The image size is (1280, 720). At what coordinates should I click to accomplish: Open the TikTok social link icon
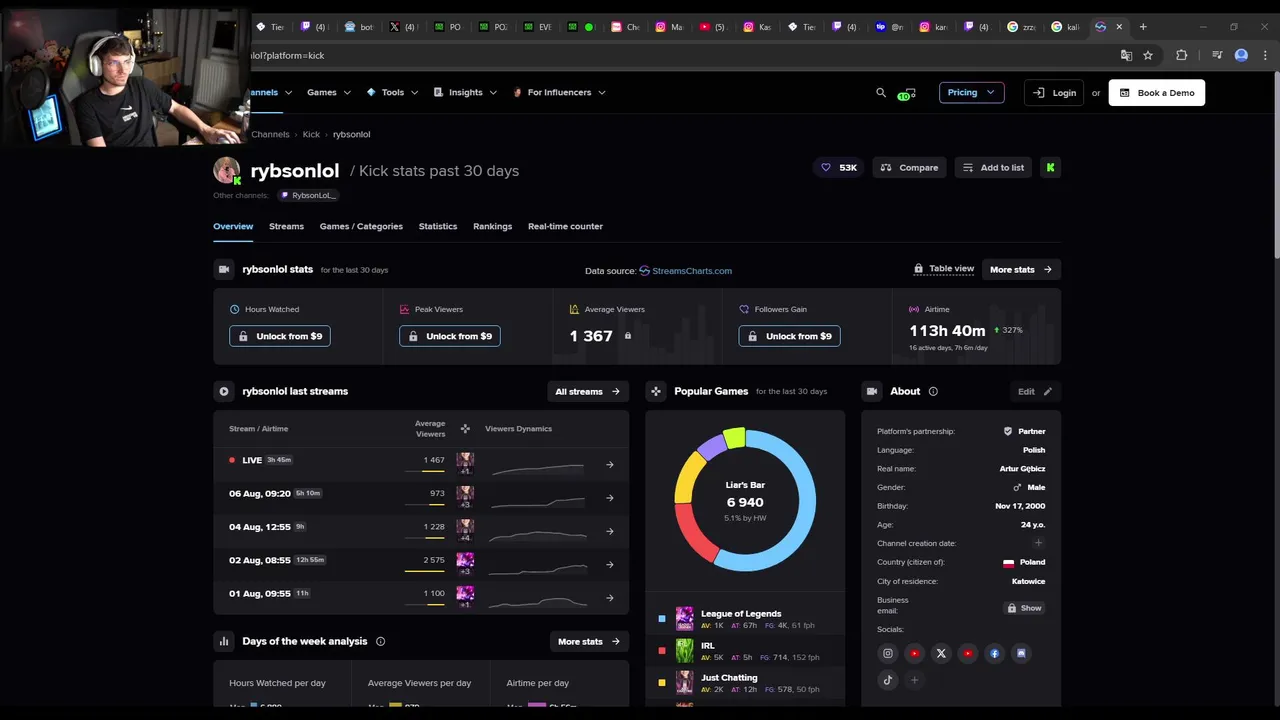[x=887, y=680]
